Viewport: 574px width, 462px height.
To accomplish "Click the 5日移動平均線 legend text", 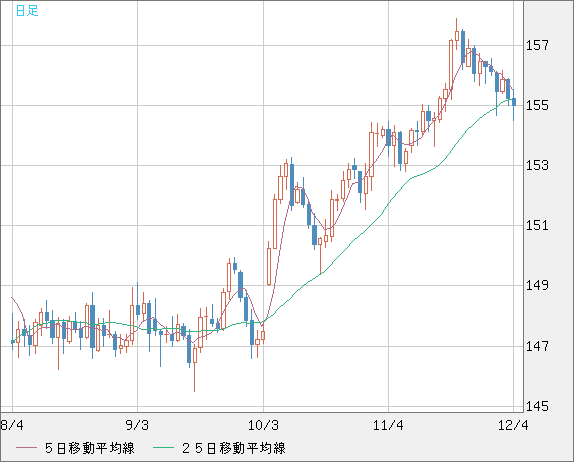I will (90, 448).
